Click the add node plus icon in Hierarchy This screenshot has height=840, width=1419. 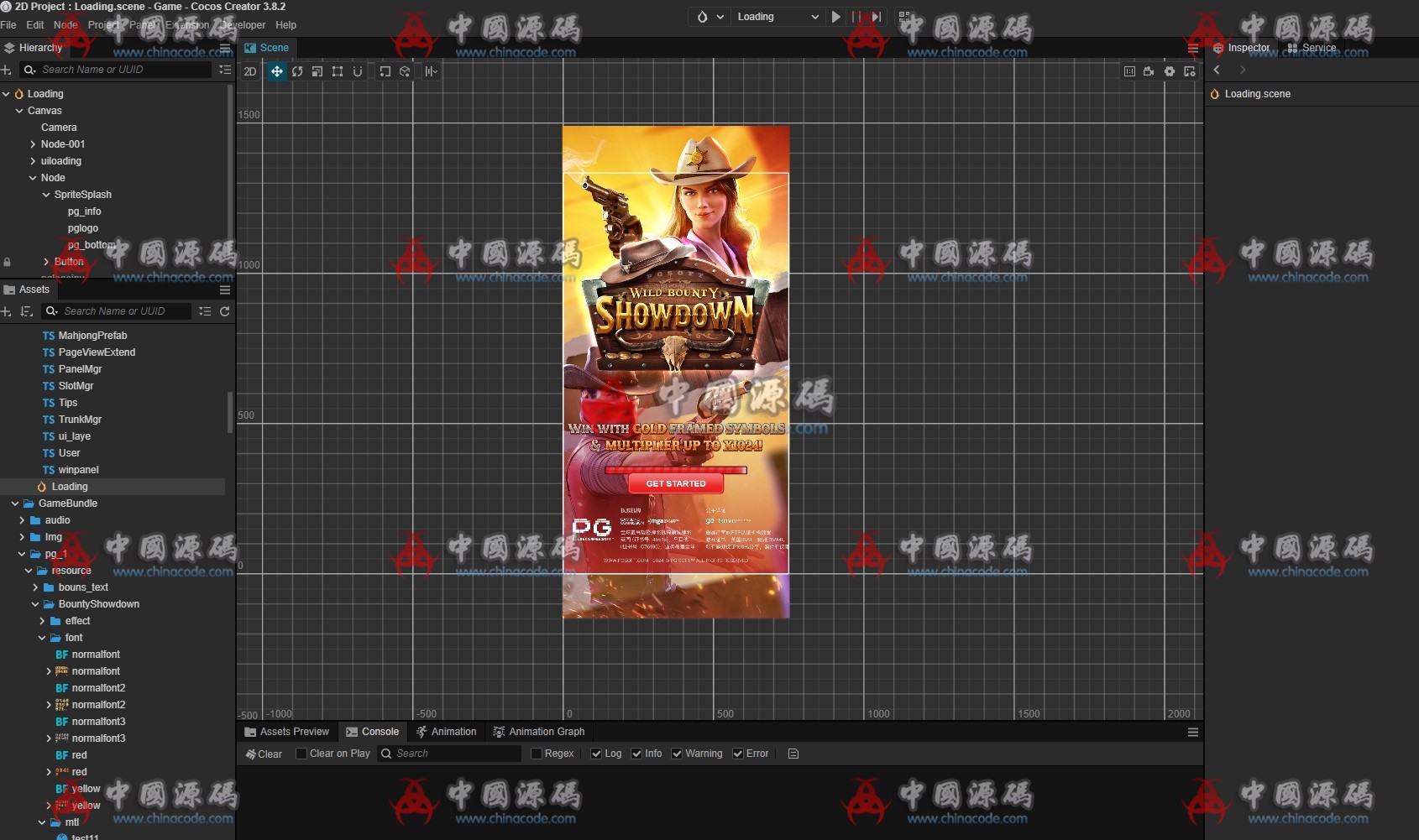coord(7,70)
